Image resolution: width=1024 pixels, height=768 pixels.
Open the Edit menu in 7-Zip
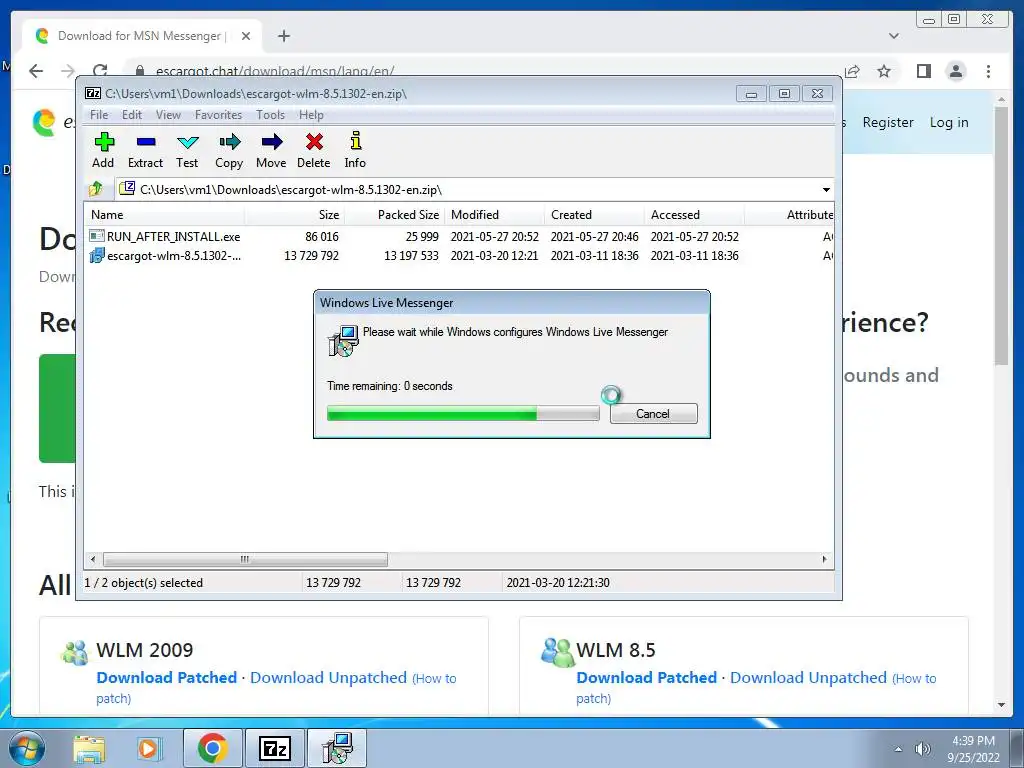coord(132,115)
